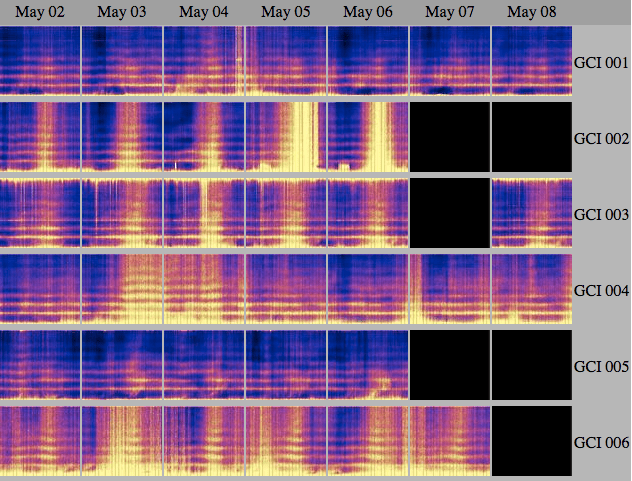Select GCI 006 spectrogram for May 07
The height and width of the screenshot is (481, 632).
(x=449, y=441)
